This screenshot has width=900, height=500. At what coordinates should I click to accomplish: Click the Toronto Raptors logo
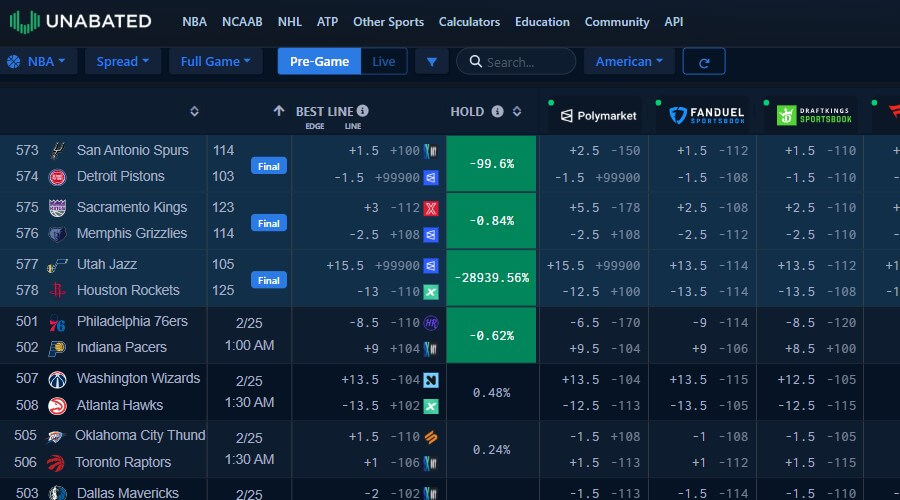pos(56,463)
